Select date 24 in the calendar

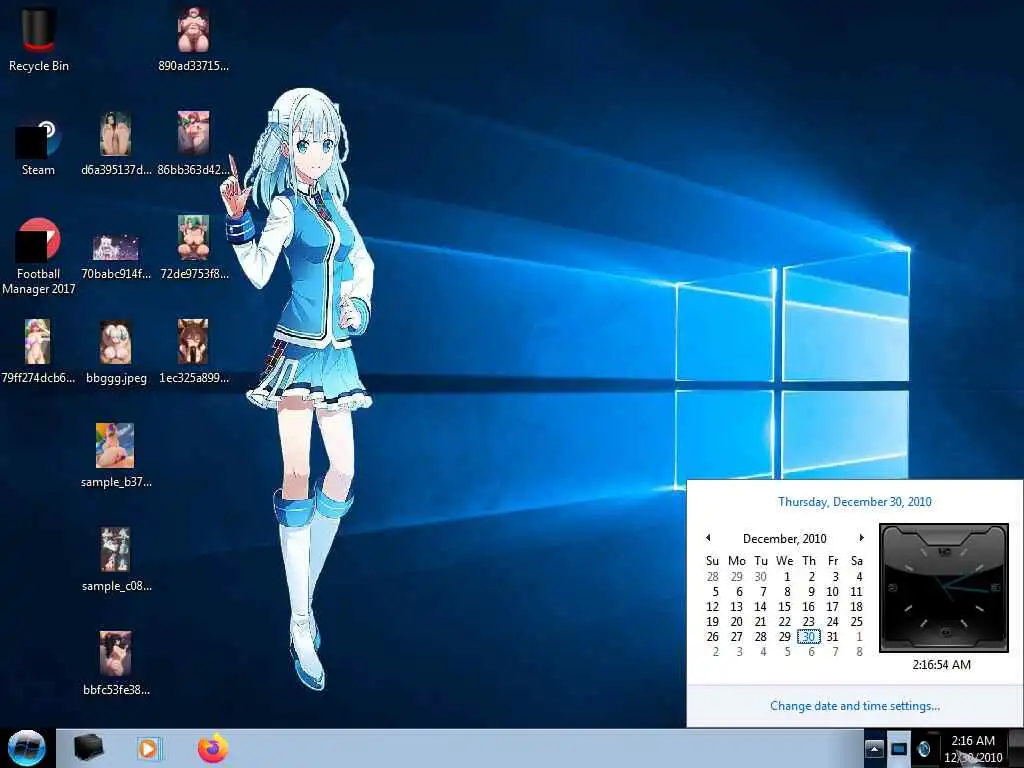[x=832, y=622]
